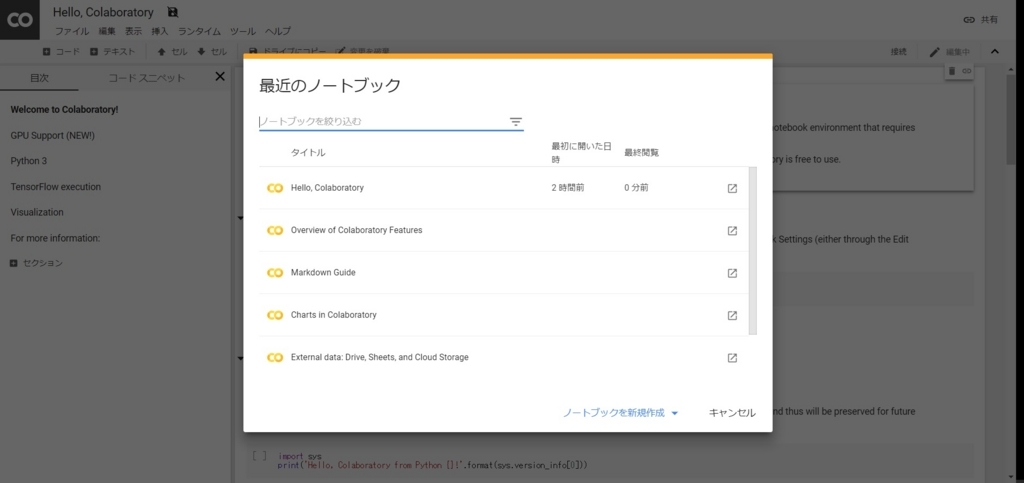Open the 挿入 menu
The image size is (1024, 483).
coord(160,31)
